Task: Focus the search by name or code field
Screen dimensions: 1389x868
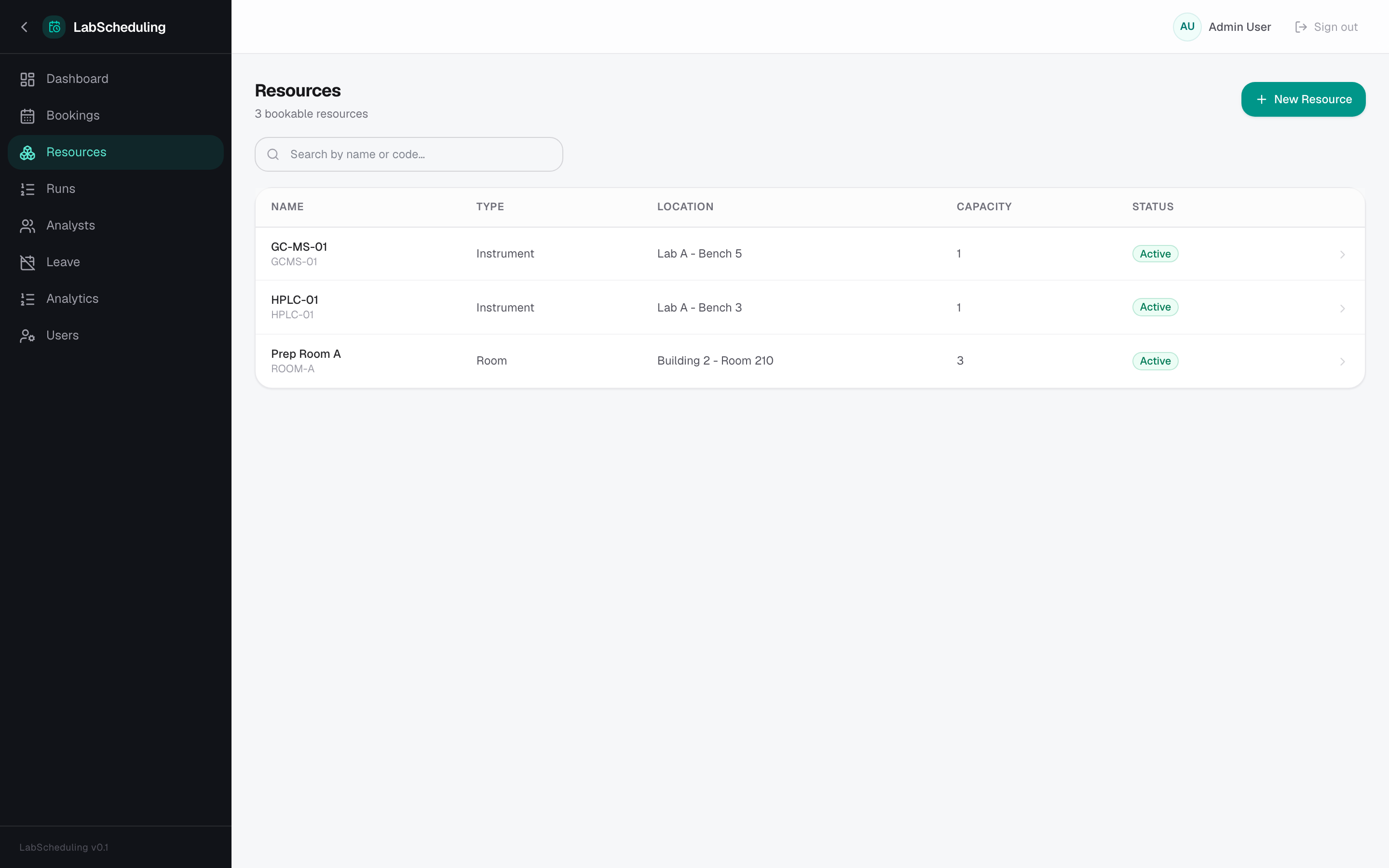Action: pyautogui.click(x=409, y=154)
